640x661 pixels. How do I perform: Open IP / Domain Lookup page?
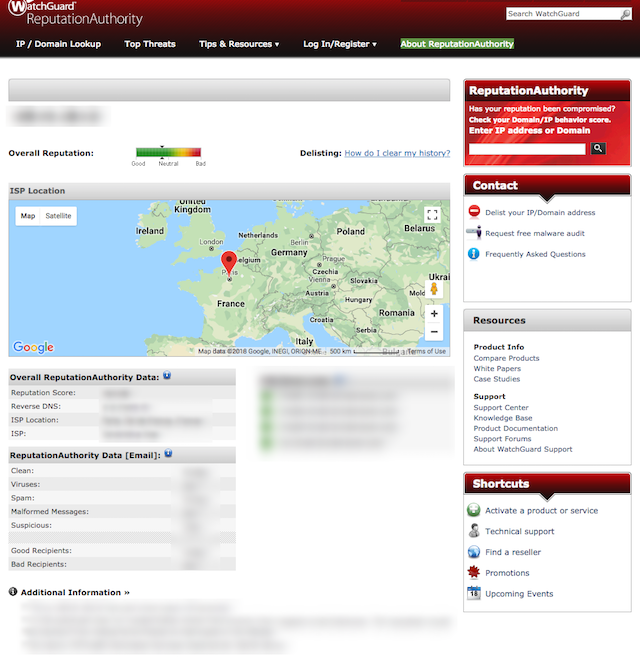pyautogui.click(x=58, y=44)
